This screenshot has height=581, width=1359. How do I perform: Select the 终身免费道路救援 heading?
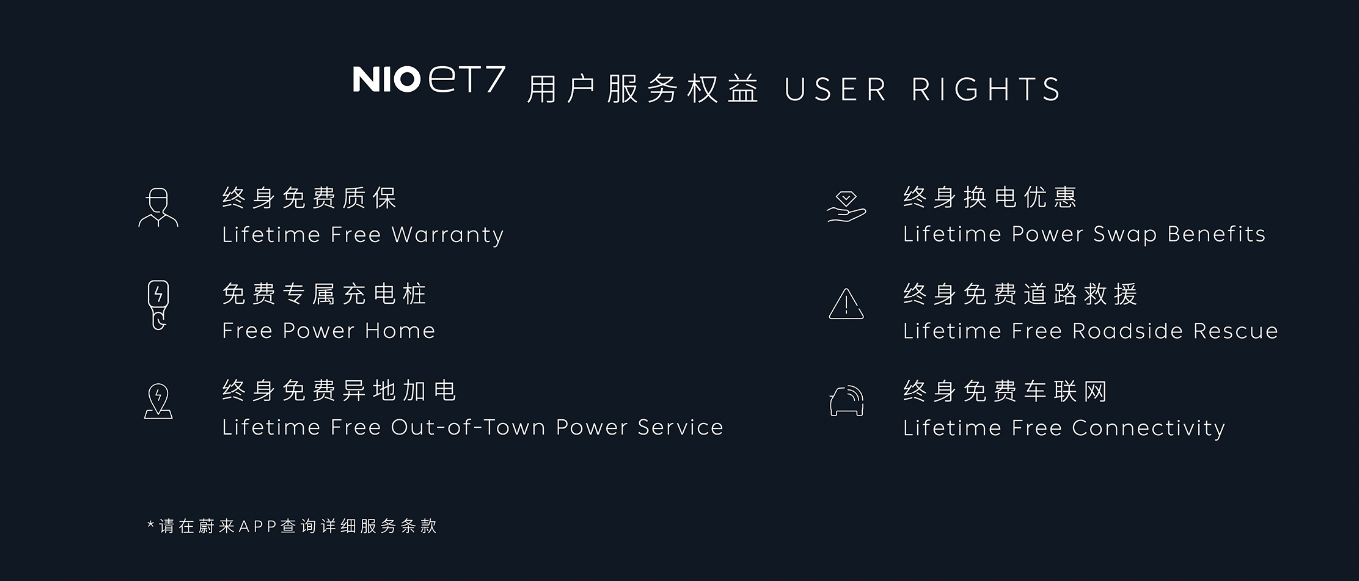(1021, 294)
